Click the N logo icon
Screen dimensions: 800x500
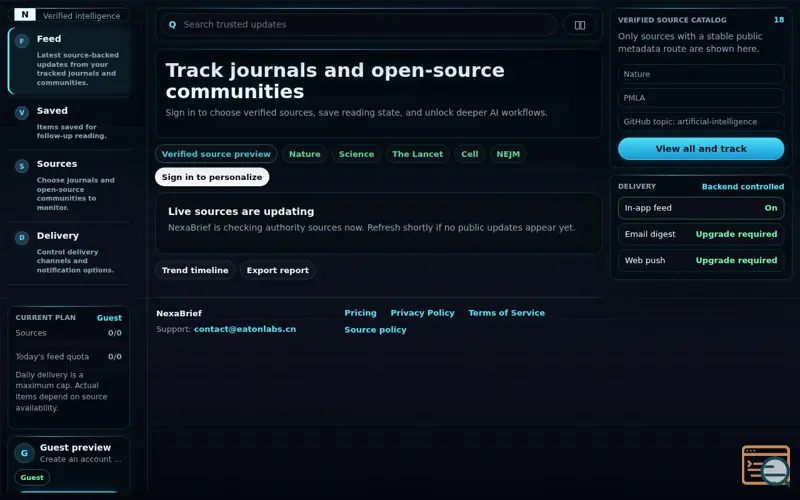point(24,15)
